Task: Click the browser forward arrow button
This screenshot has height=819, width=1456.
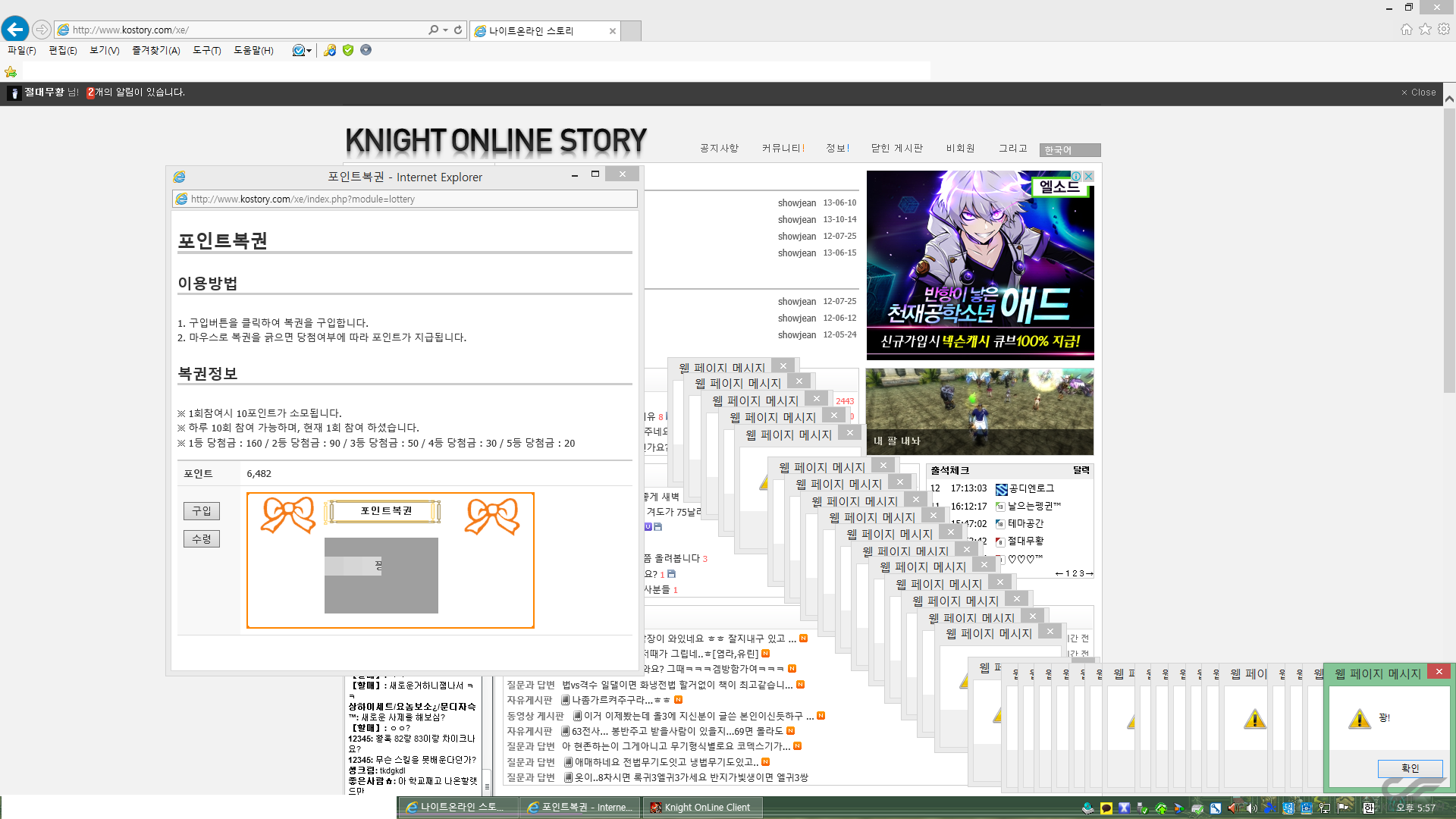Action: (x=42, y=30)
